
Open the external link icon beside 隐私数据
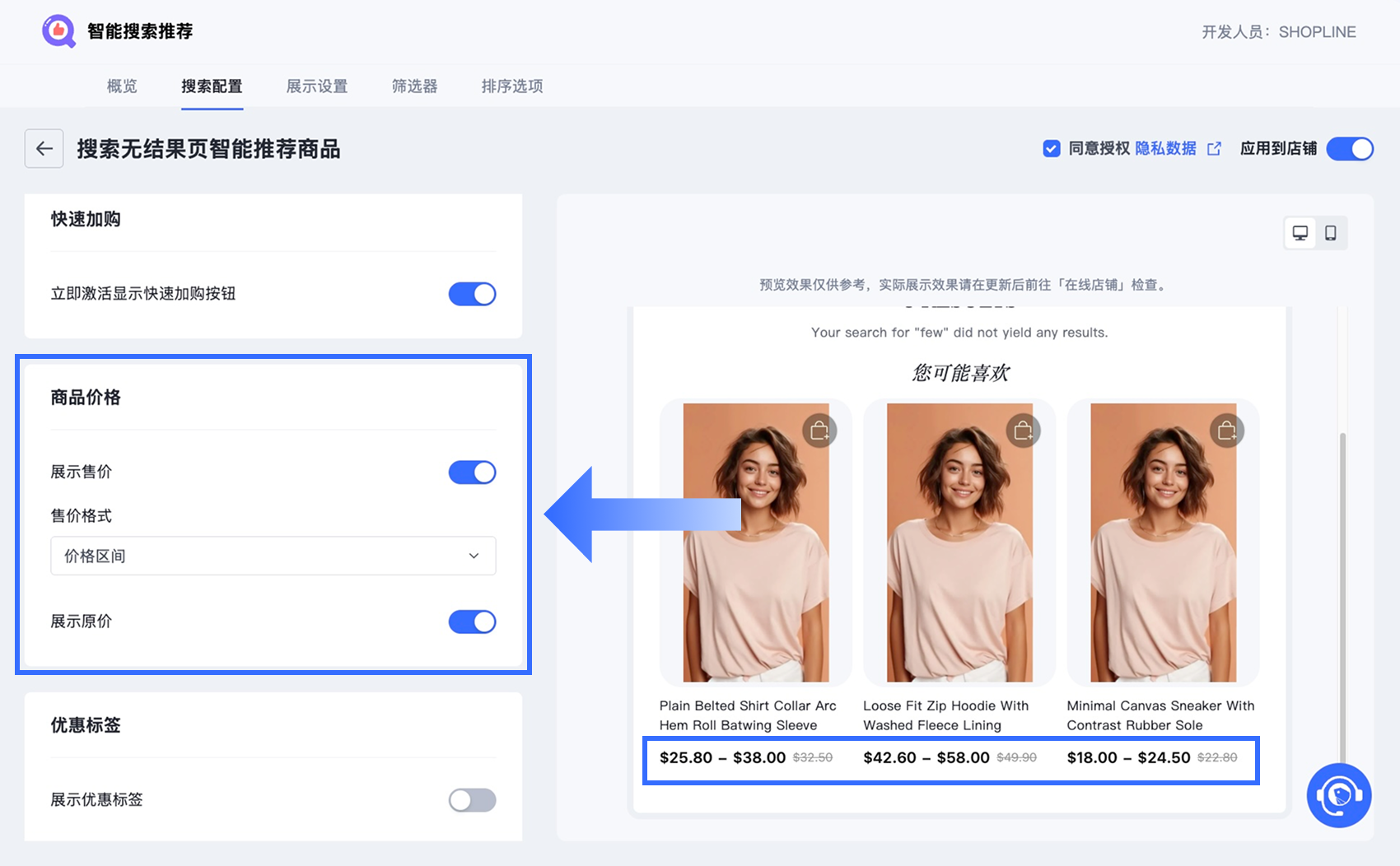click(x=1214, y=148)
